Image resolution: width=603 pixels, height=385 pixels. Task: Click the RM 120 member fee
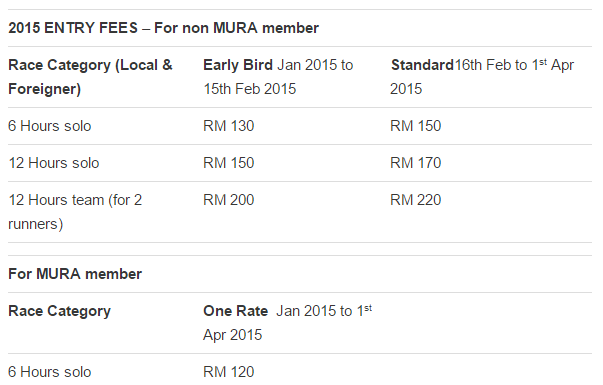pyautogui.click(x=228, y=372)
